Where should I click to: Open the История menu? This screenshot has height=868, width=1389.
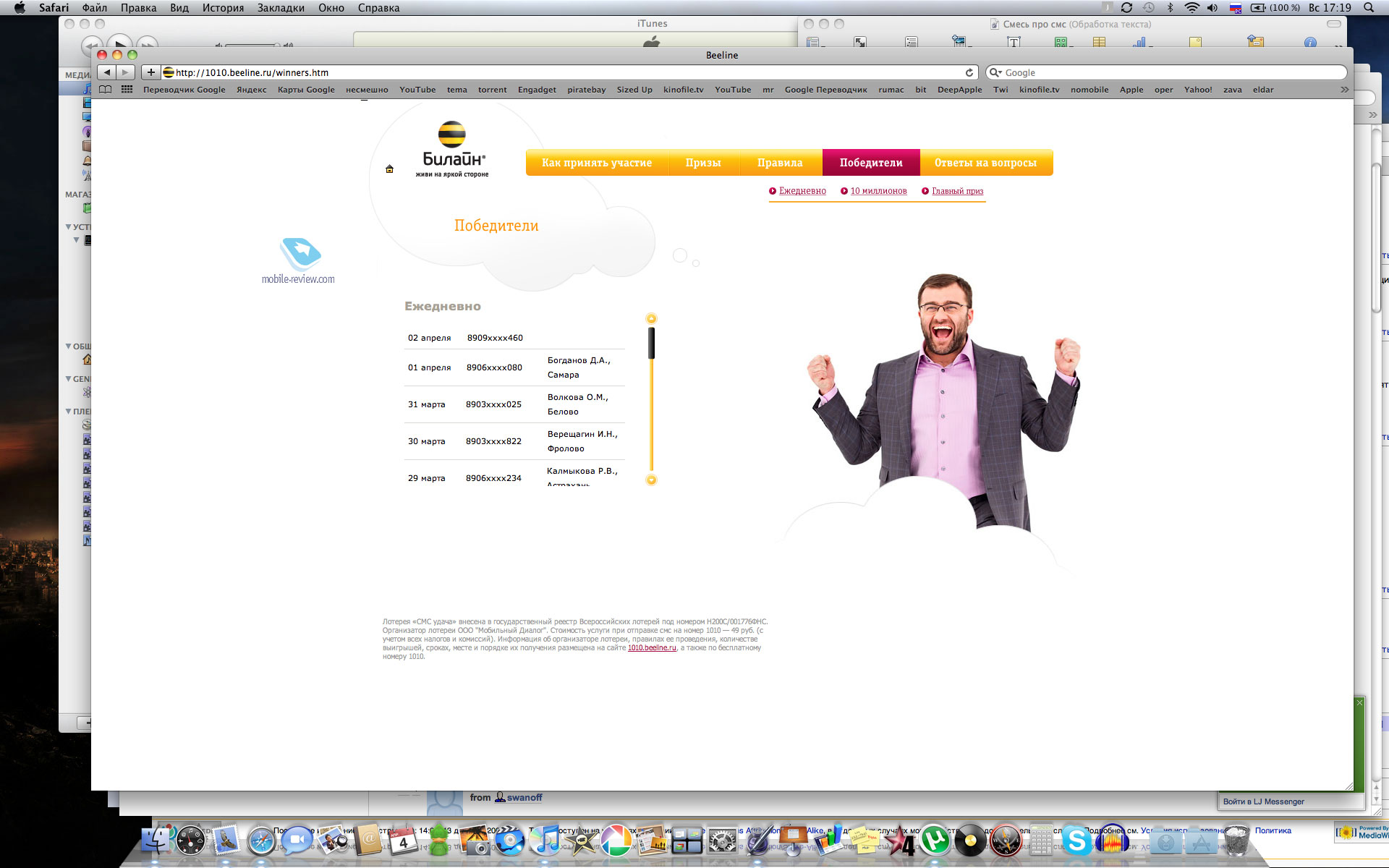[x=223, y=7]
